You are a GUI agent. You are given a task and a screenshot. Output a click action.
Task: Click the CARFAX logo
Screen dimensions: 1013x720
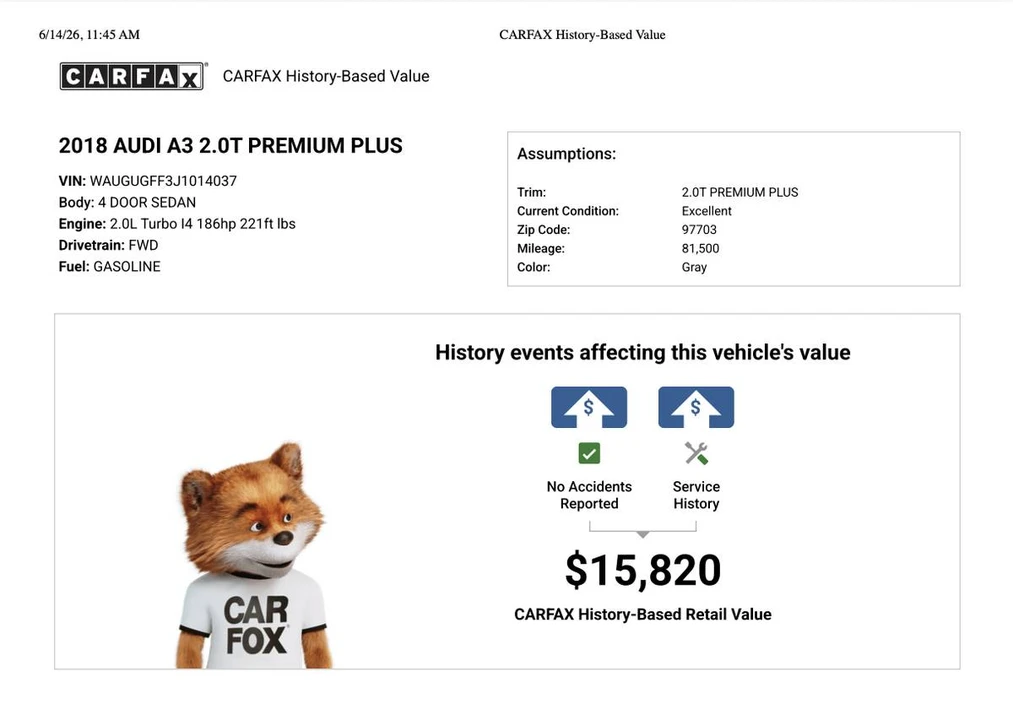click(133, 76)
